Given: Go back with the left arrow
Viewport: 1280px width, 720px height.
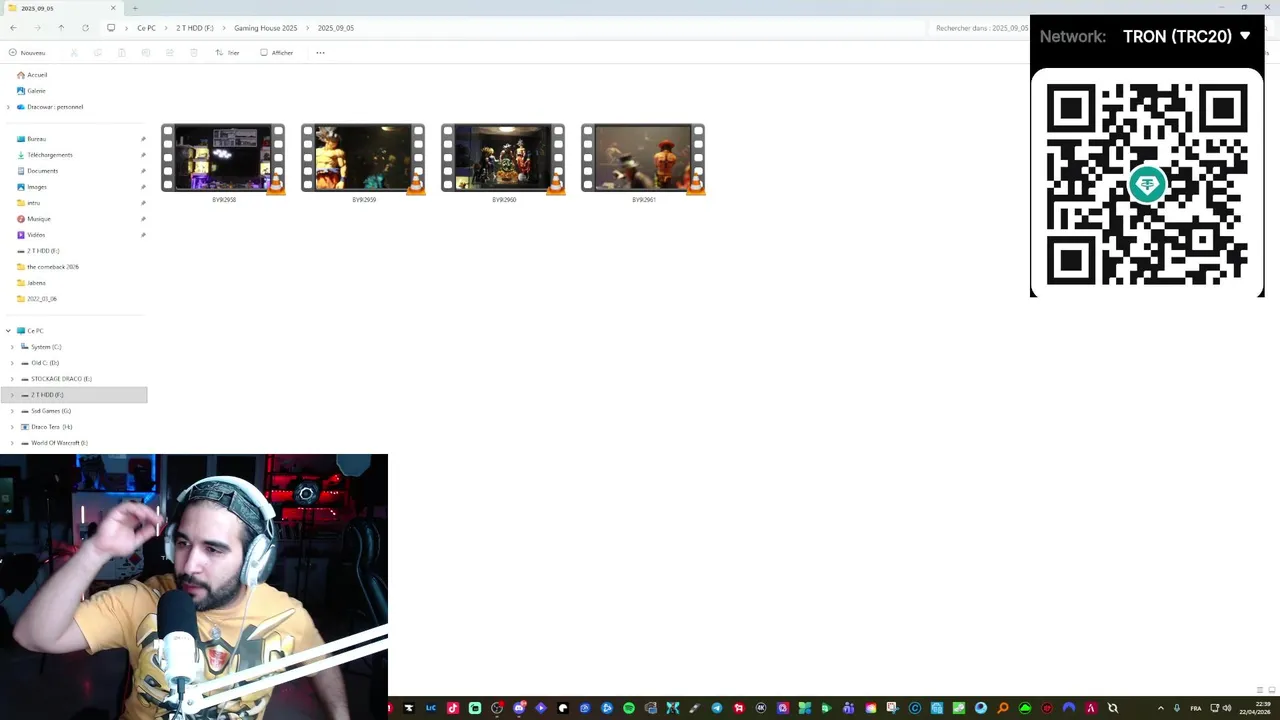Looking at the screenshot, I should click(13, 28).
